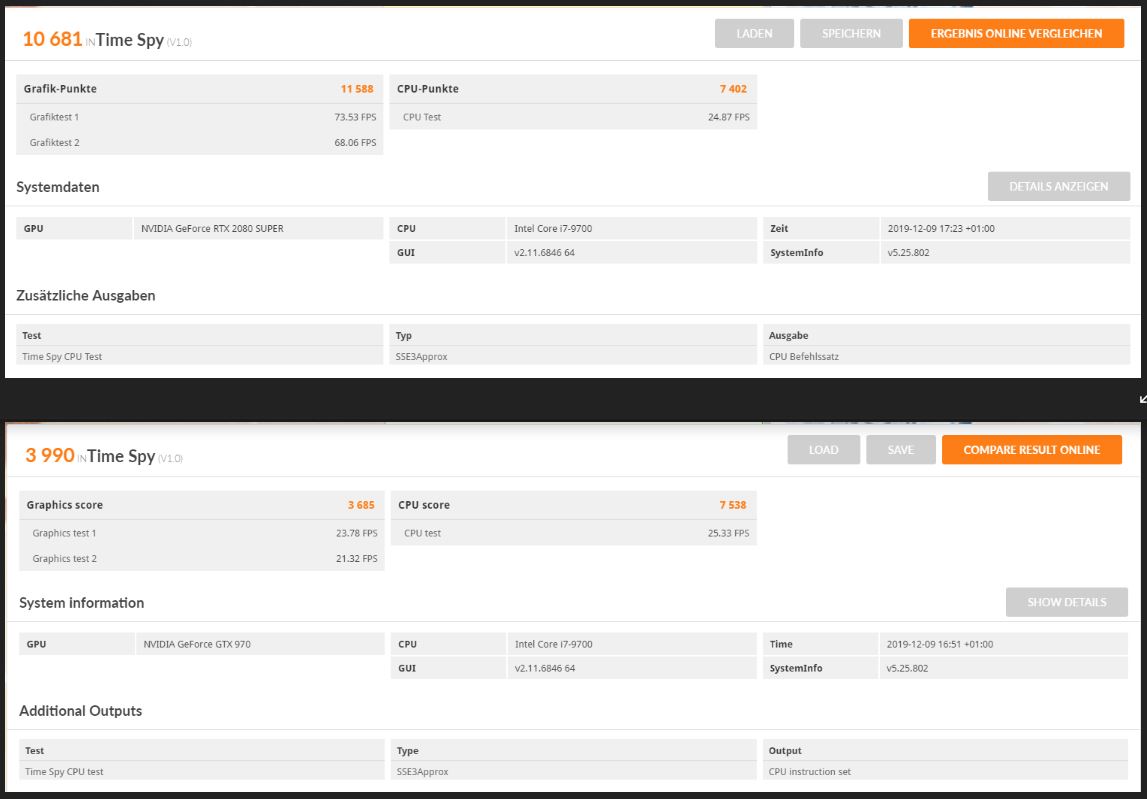
Task: Click the Zeit label
Action: point(779,228)
